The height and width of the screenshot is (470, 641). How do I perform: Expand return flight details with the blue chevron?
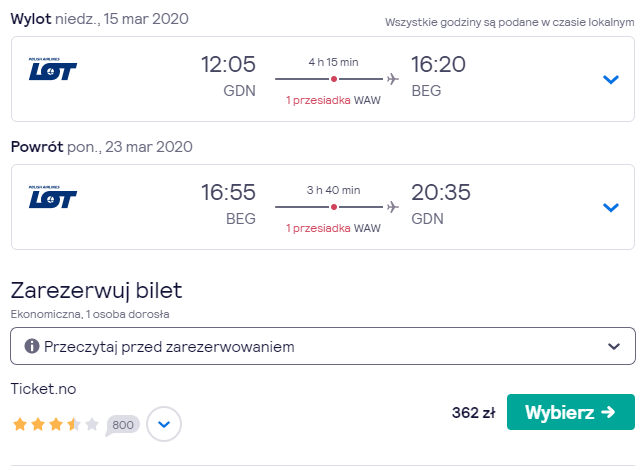click(x=611, y=207)
